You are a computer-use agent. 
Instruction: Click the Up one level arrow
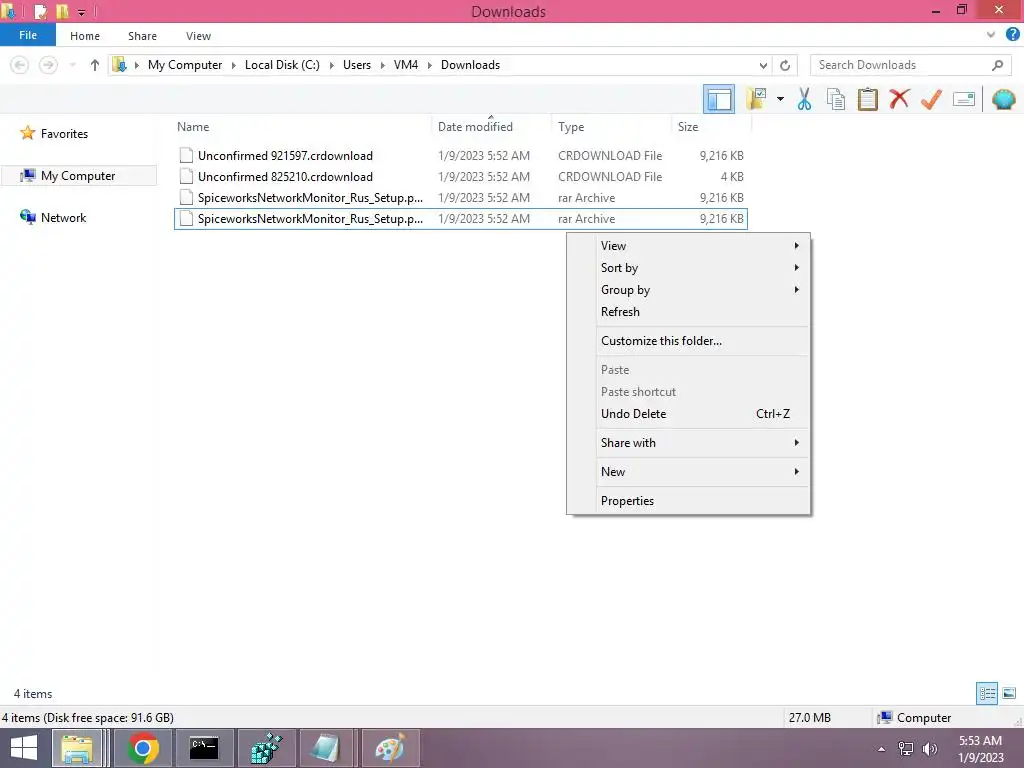95,65
